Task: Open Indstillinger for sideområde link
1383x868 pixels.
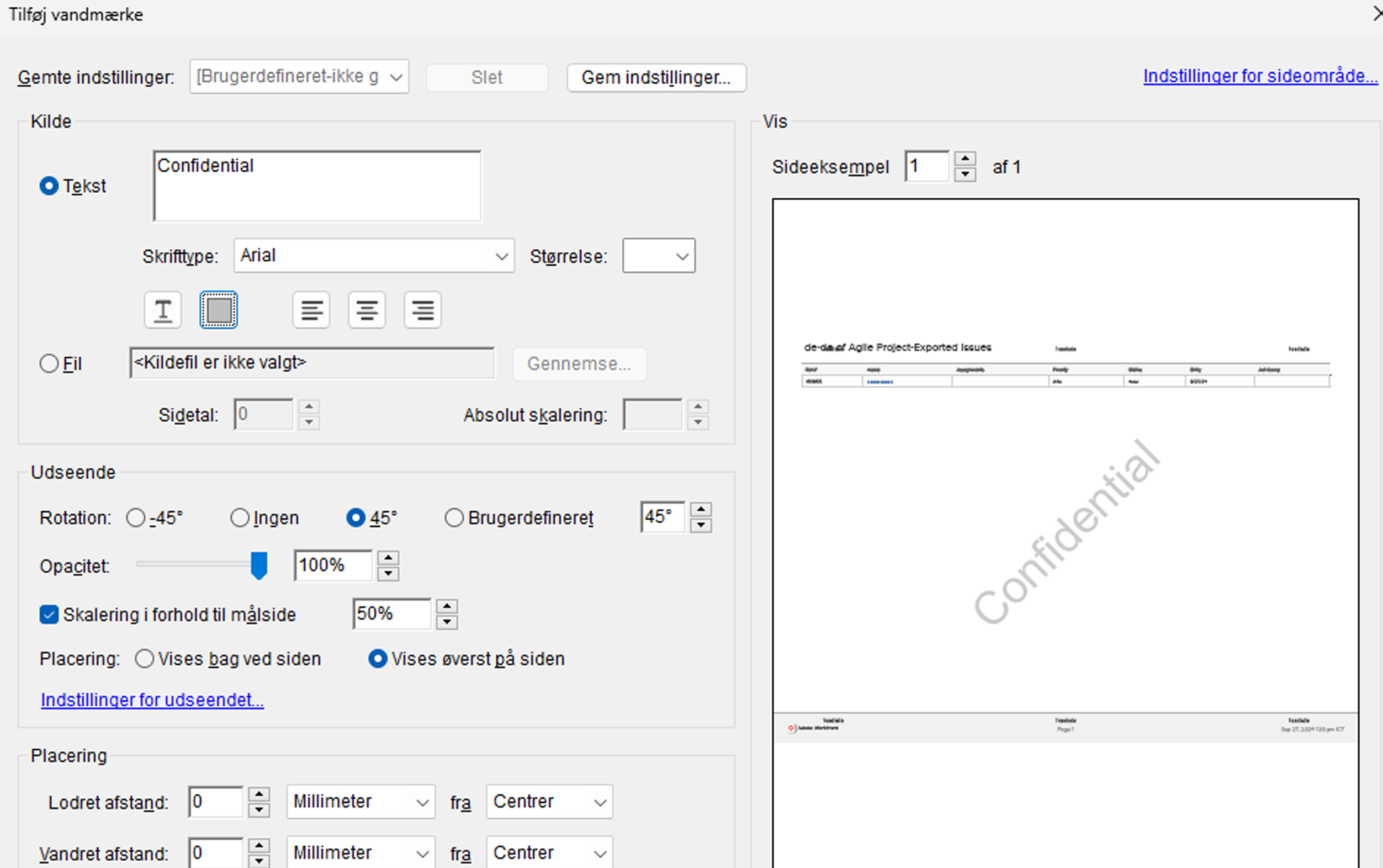Action: [1260, 76]
